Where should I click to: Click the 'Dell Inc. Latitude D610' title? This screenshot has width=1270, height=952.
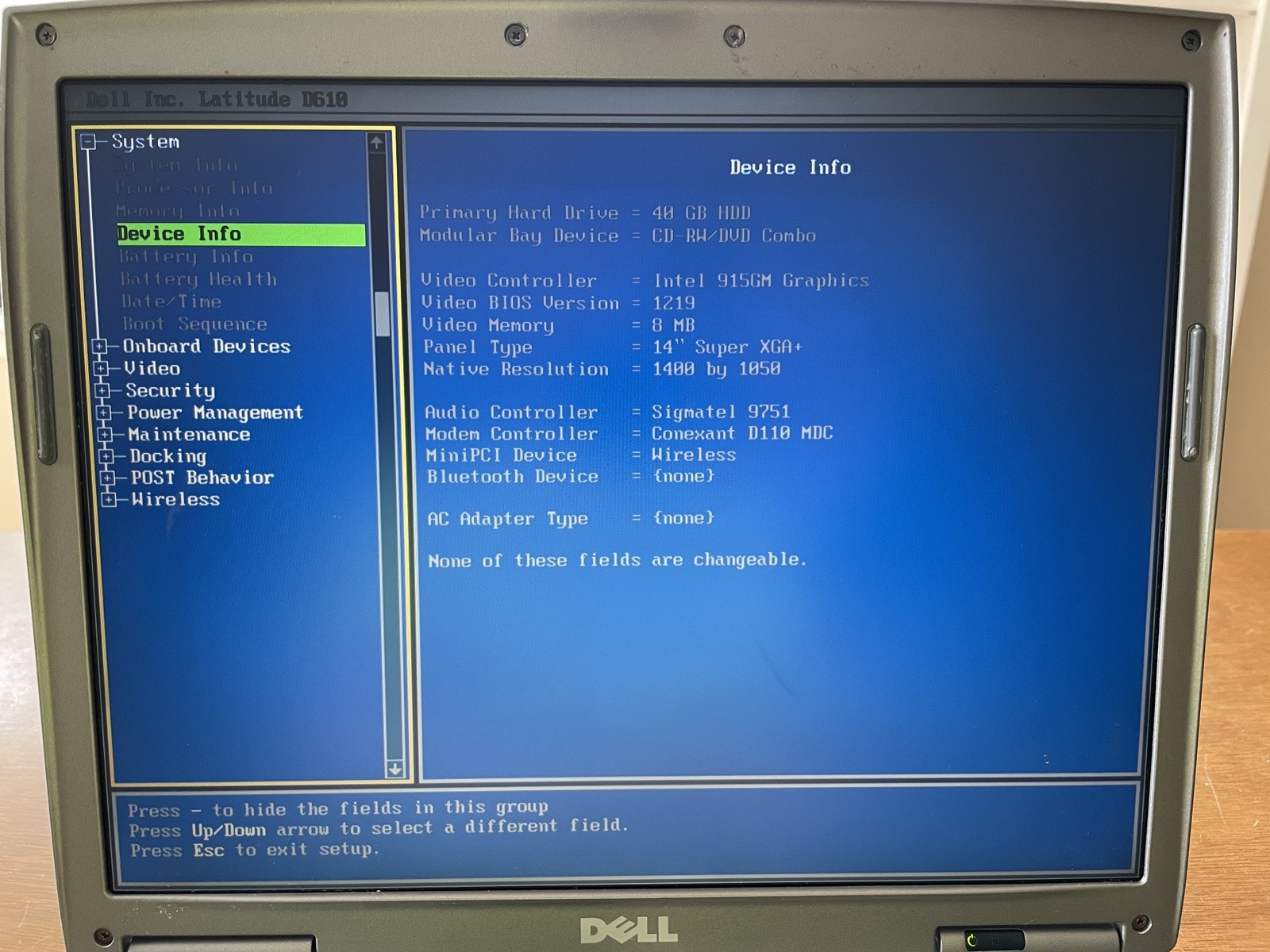tap(217, 100)
